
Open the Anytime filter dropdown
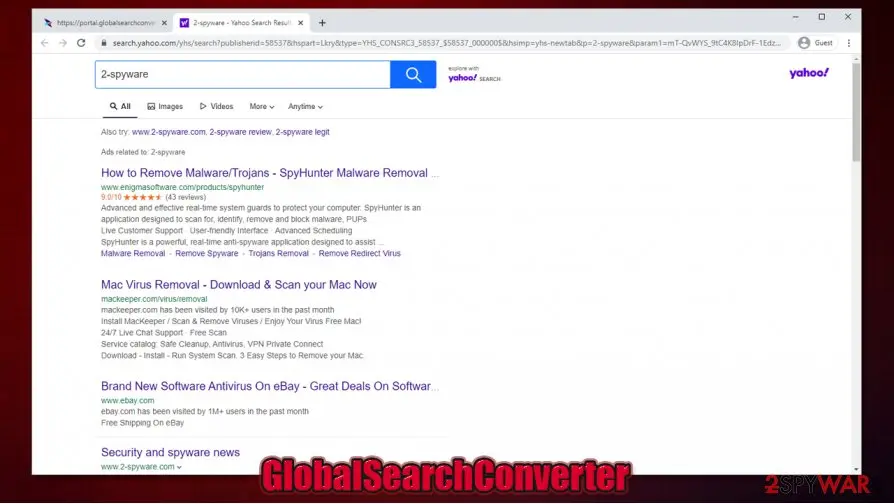coord(305,107)
